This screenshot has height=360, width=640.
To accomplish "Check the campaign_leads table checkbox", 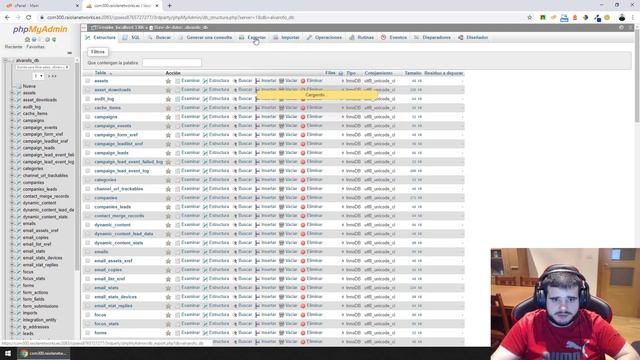I will [x=88, y=153].
